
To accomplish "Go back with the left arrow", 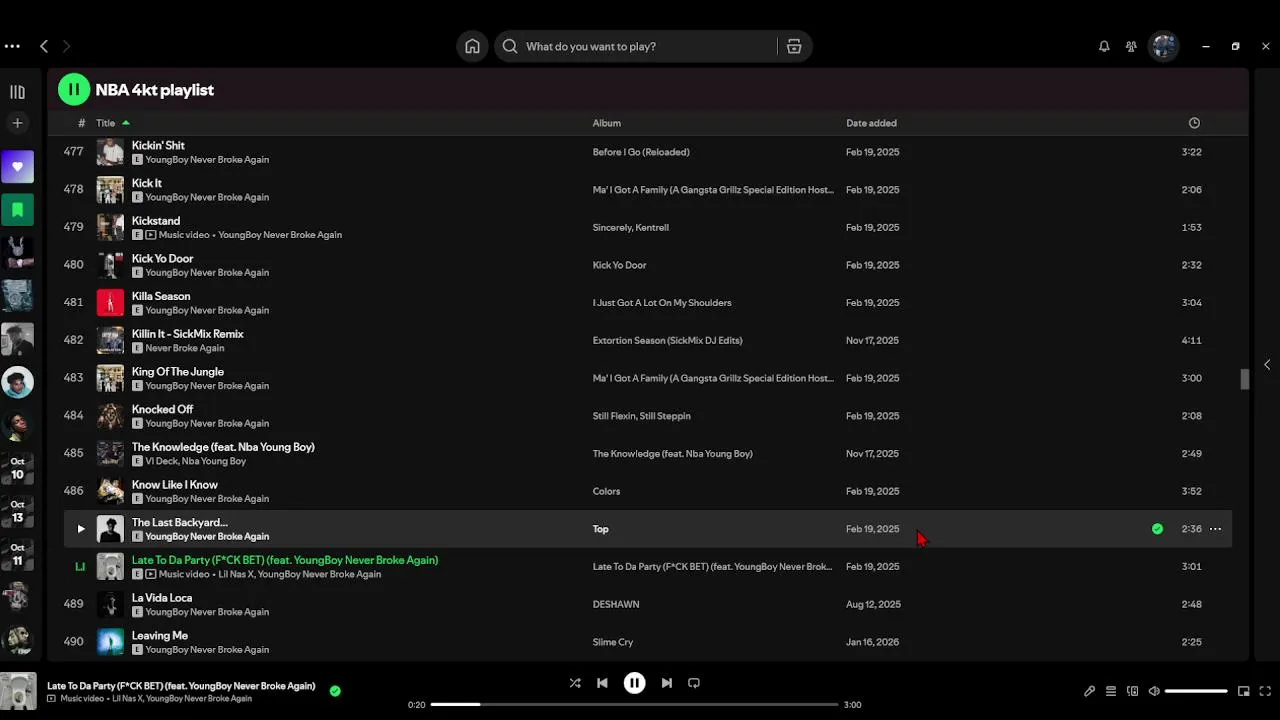I will 44,46.
